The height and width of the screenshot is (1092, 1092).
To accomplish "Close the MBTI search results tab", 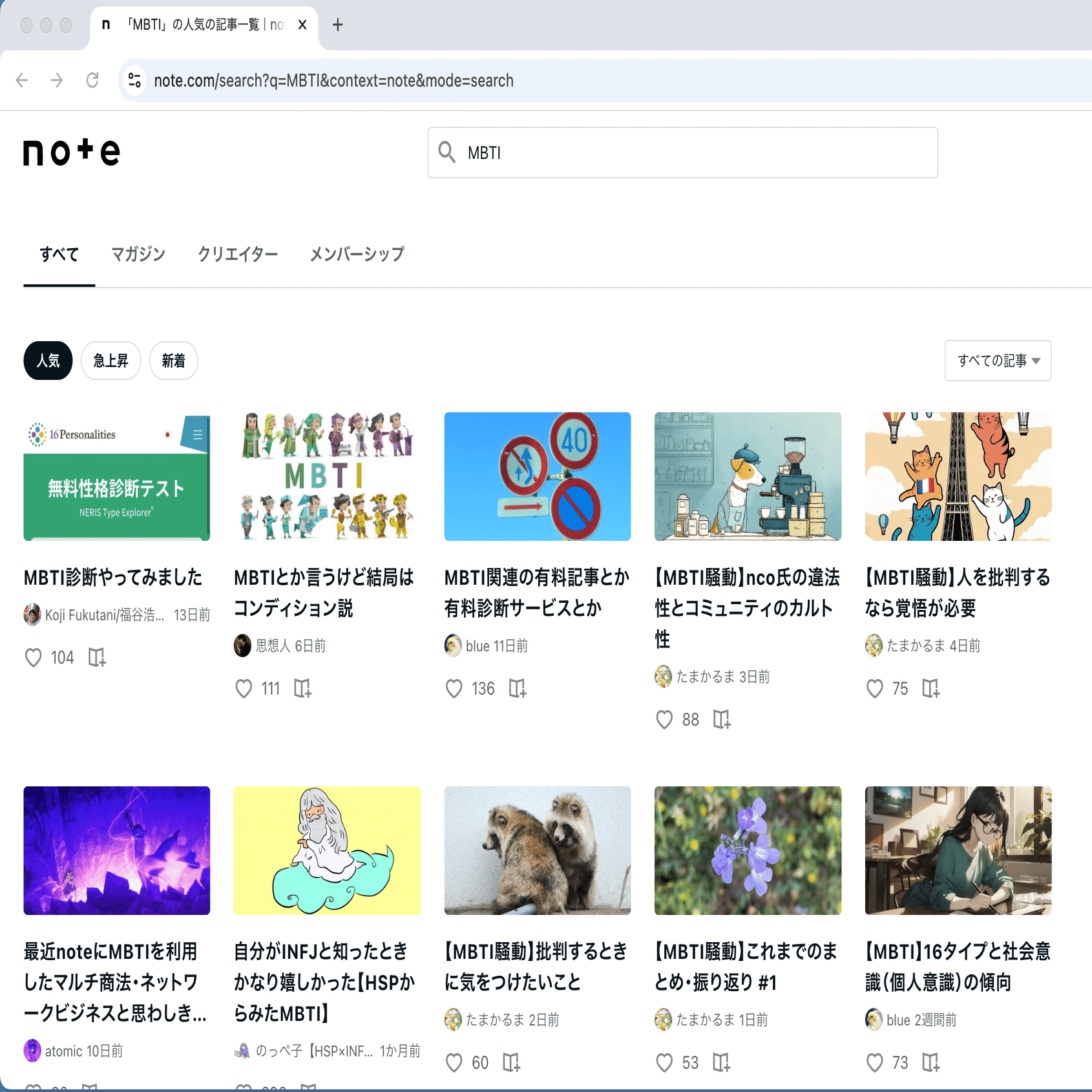I will click(x=302, y=25).
